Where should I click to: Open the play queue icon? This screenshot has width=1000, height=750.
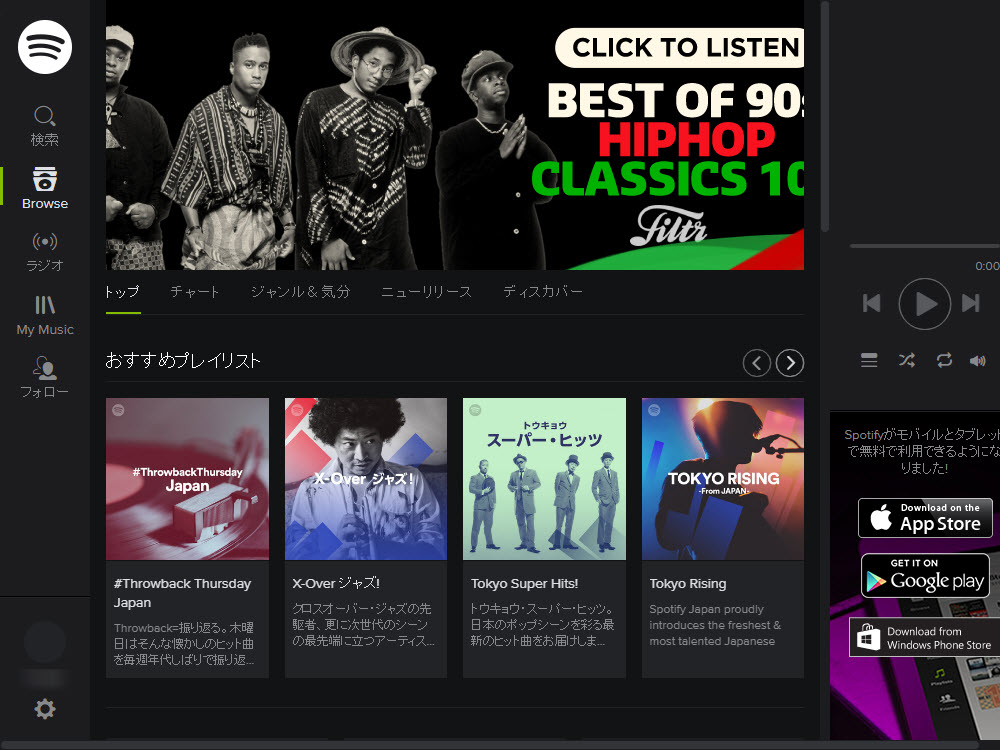(x=869, y=360)
